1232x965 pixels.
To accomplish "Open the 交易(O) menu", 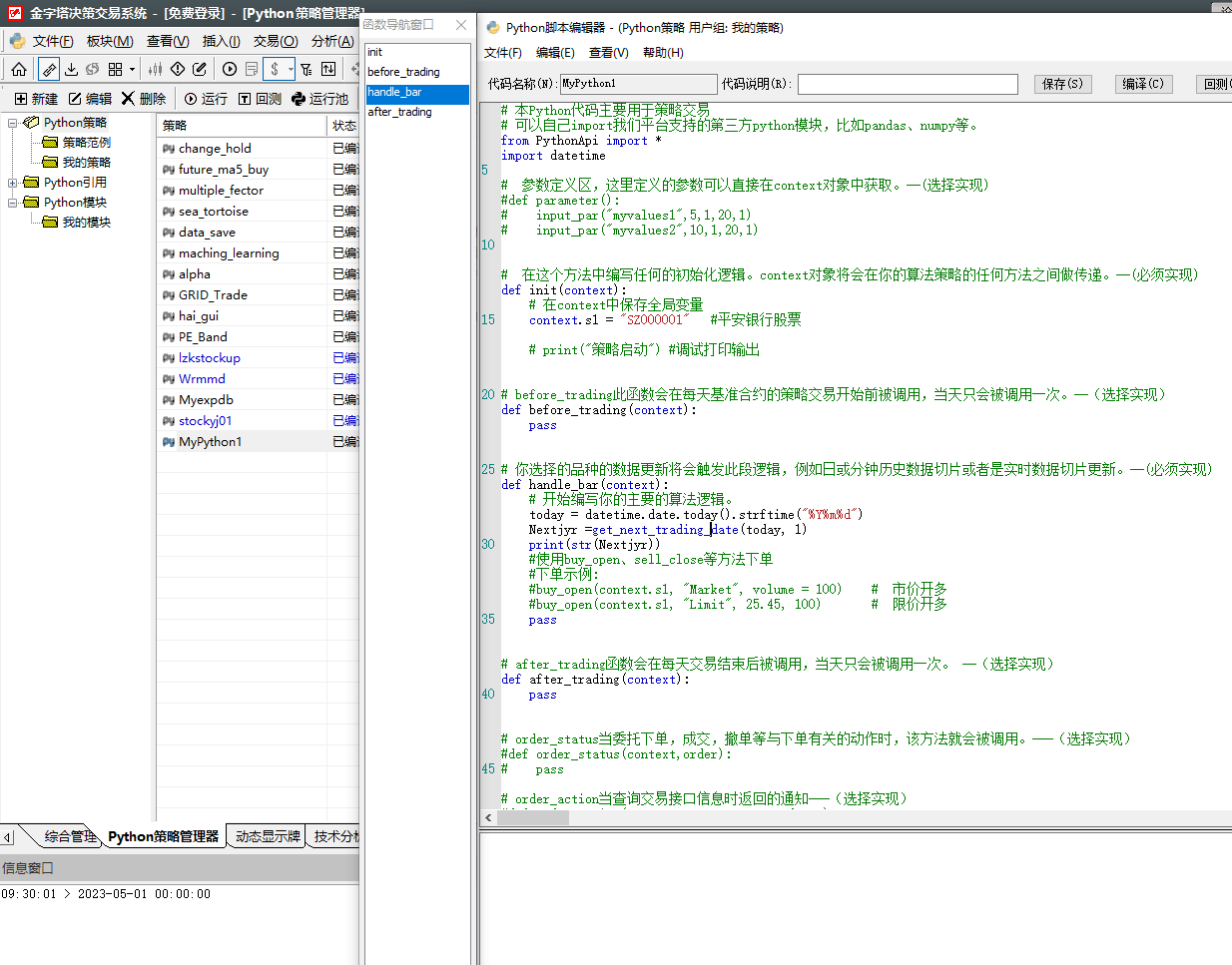I will pos(275,41).
